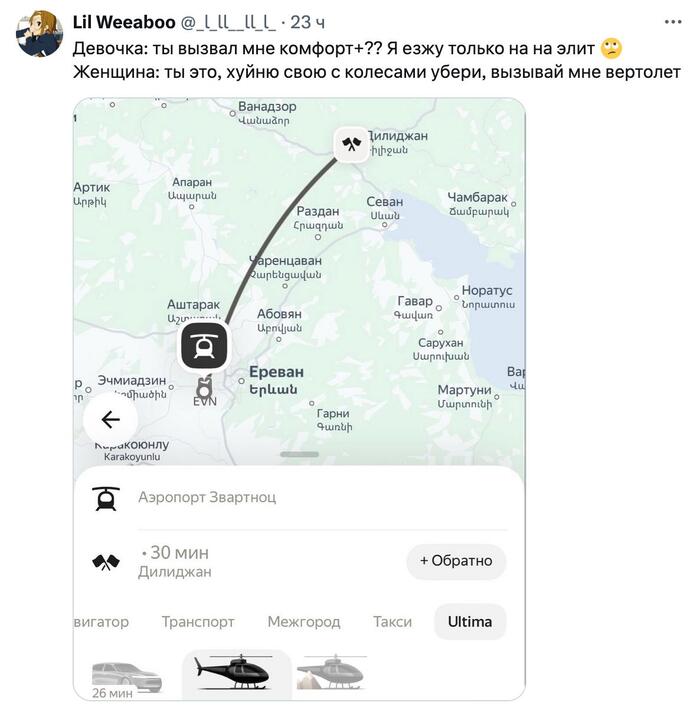
Task: Open the Межгород tab
Action: tap(303, 622)
